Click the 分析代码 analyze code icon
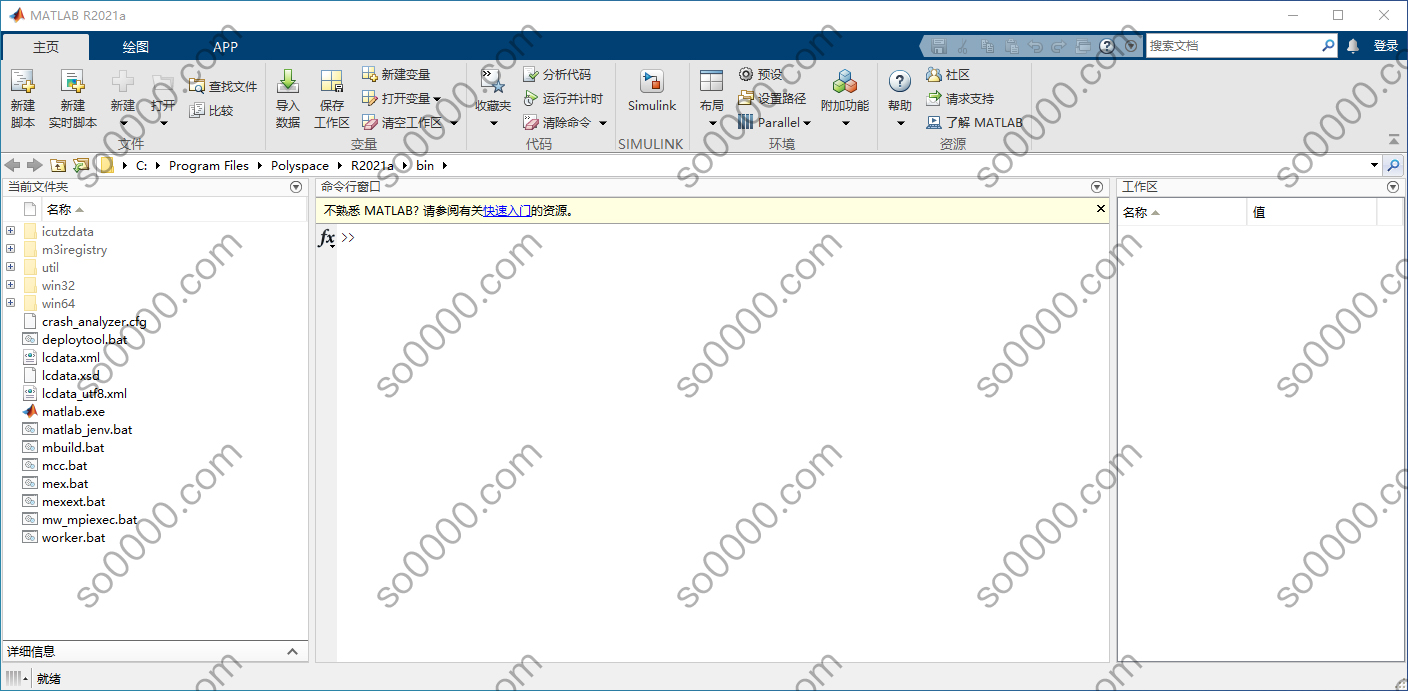 [x=531, y=75]
